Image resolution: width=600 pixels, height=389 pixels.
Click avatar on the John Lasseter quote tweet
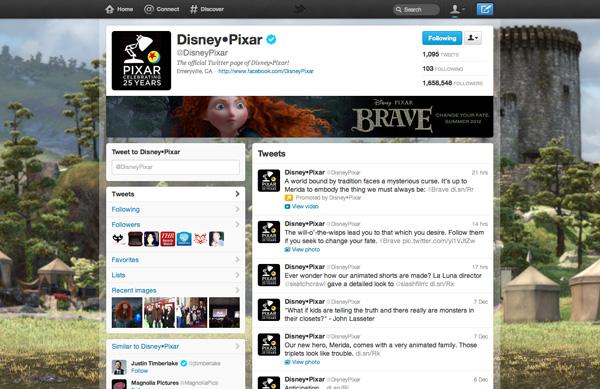tap(269, 310)
